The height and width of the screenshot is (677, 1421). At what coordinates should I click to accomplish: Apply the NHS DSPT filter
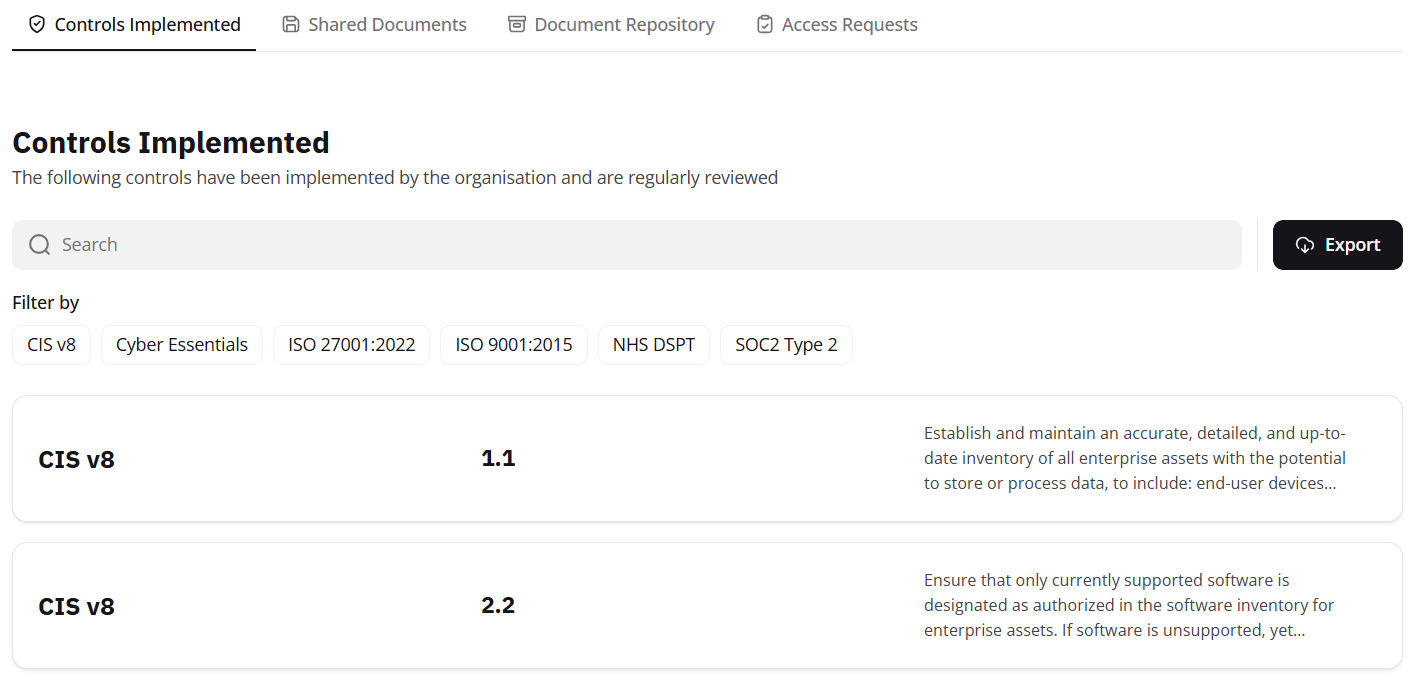(653, 345)
